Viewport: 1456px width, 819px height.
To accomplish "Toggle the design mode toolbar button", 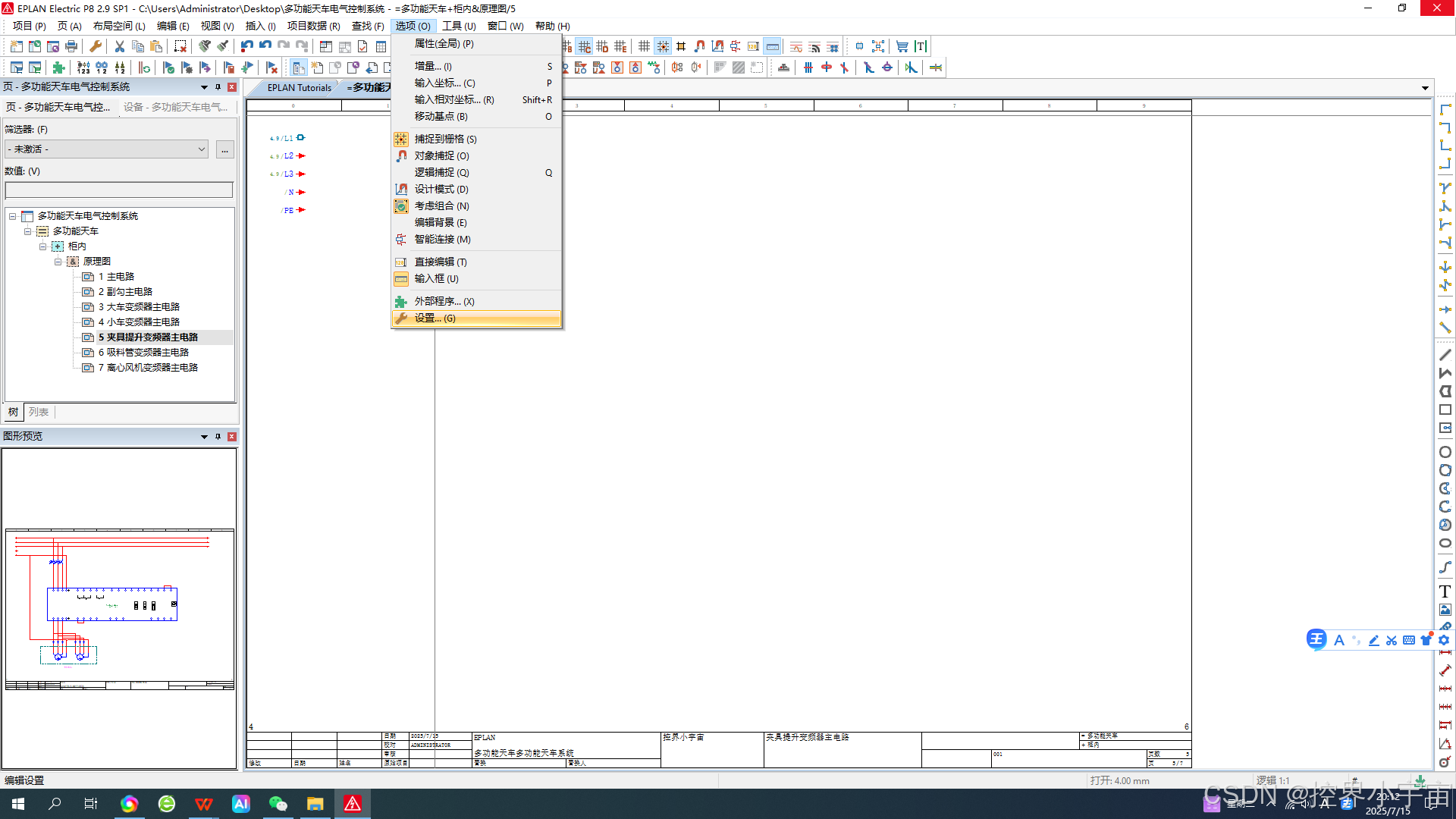I will (x=717, y=47).
